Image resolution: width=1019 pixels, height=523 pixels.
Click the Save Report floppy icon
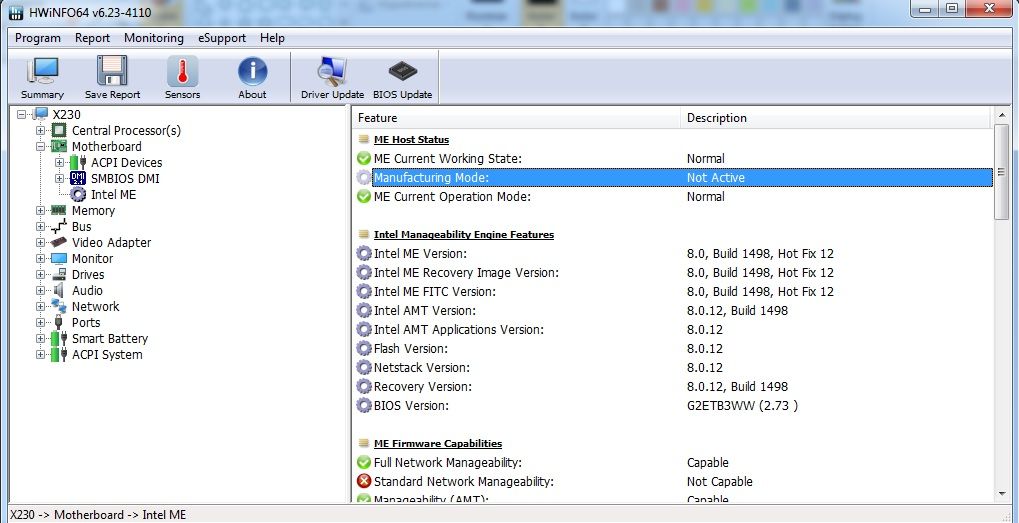coord(112,71)
